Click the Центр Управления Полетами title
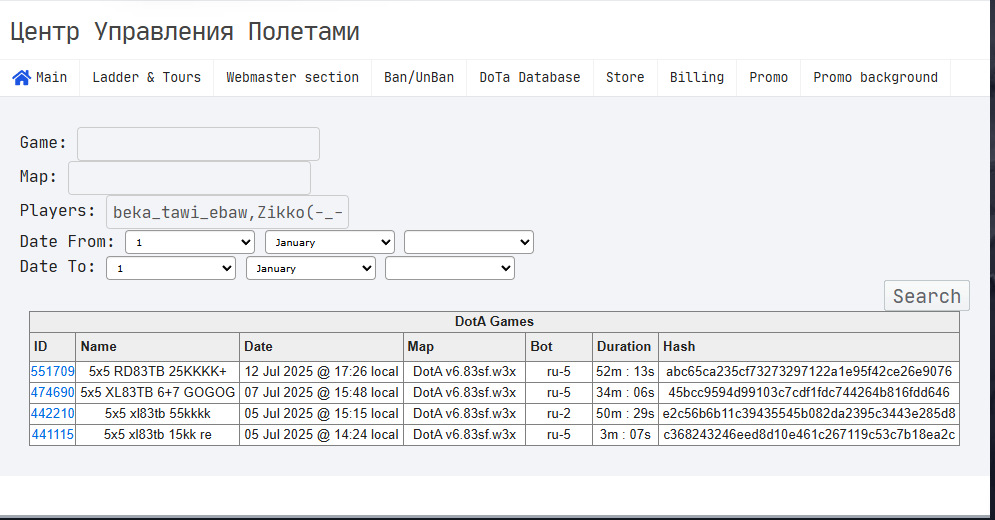Viewport: 995px width, 520px height. [x=185, y=31]
